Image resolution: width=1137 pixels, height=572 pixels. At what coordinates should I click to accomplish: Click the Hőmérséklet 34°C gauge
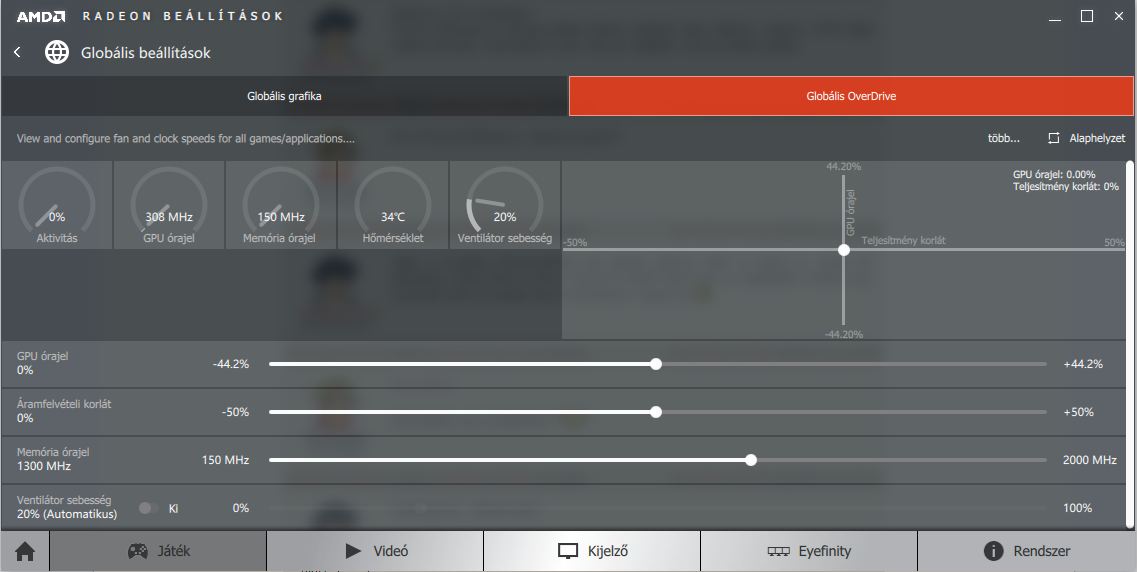pyautogui.click(x=392, y=205)
